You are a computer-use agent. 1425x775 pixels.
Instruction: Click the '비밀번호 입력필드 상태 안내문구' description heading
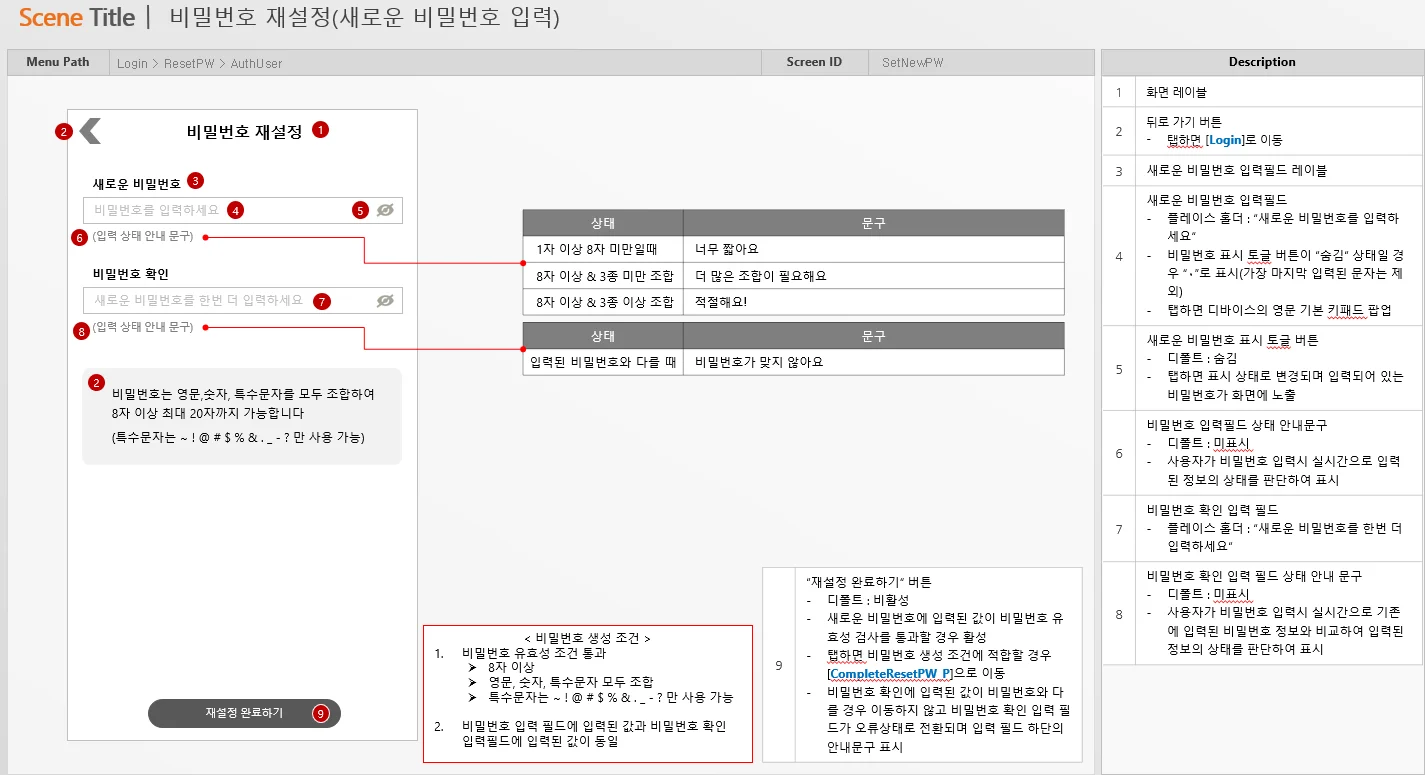point(1237,425)
